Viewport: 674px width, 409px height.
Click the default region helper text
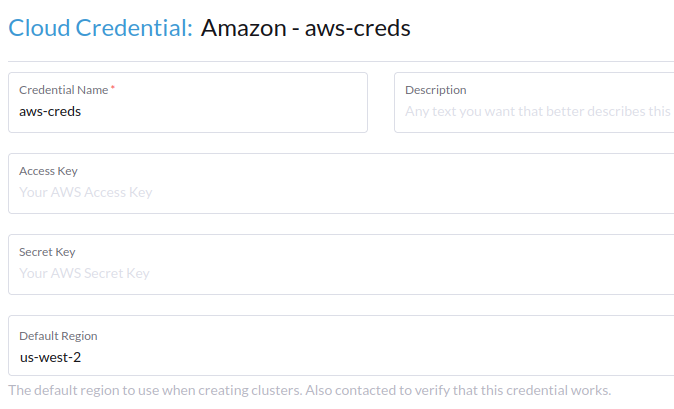pos(309,390)
